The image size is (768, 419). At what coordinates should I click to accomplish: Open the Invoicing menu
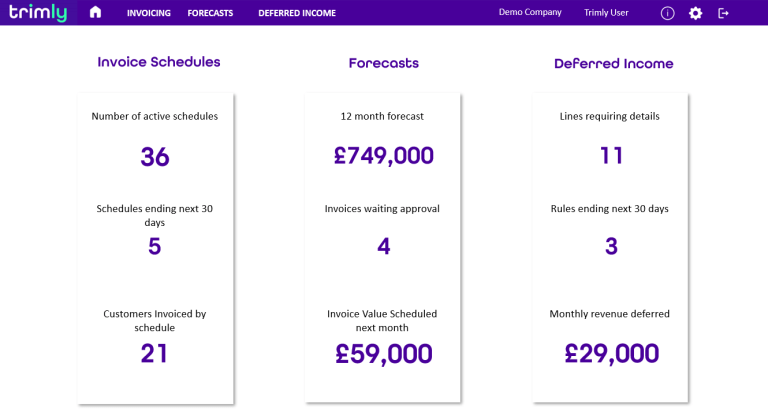point(149,13)
